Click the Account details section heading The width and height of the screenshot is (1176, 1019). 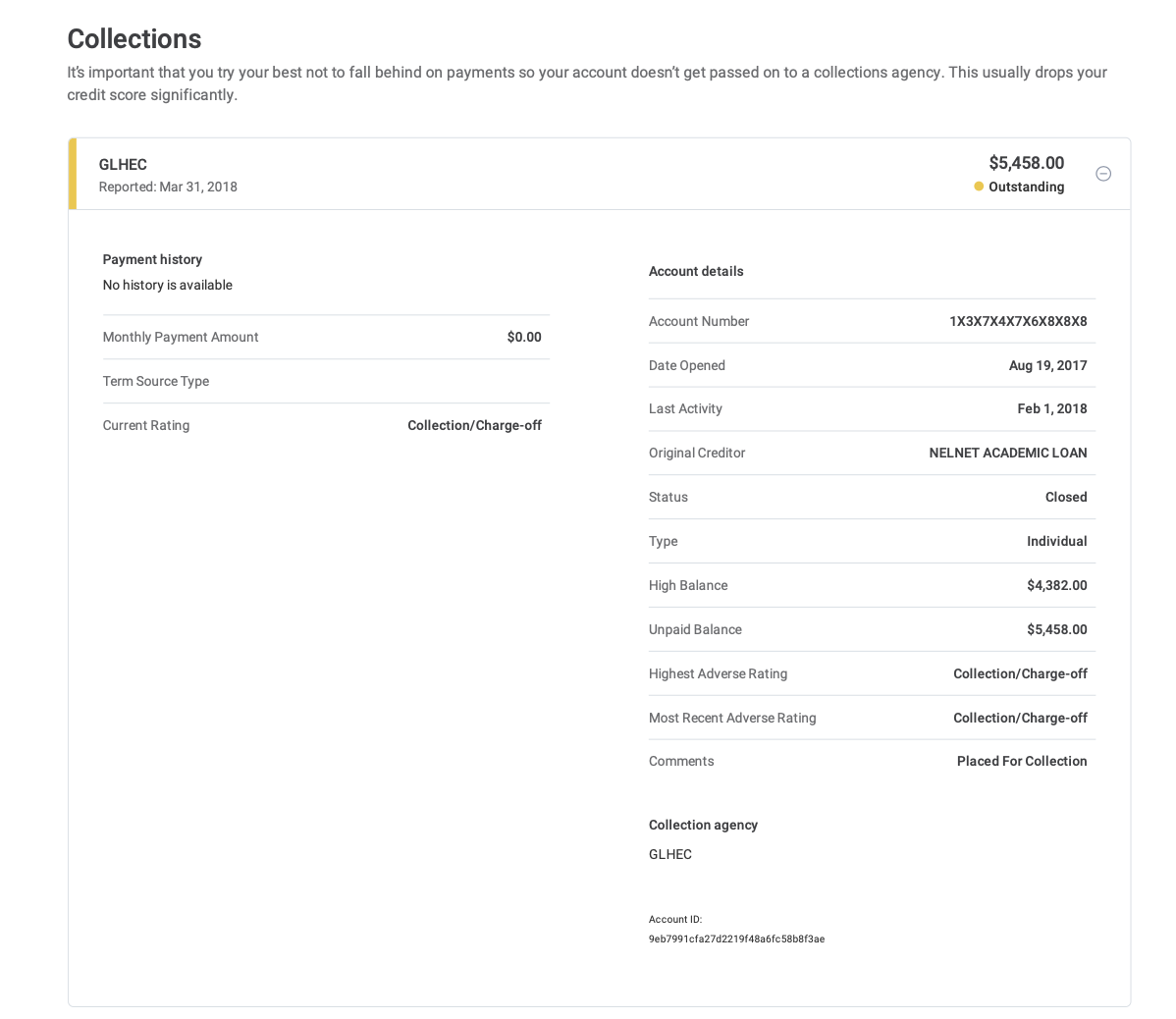tap(696, 271)
